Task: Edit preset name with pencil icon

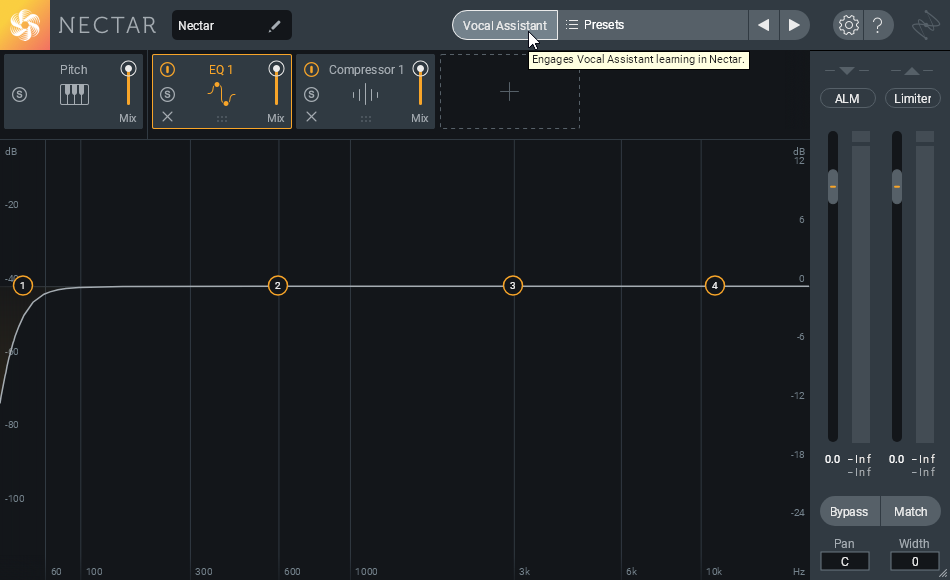Action: pyautogui.click(x=274, y=25)
